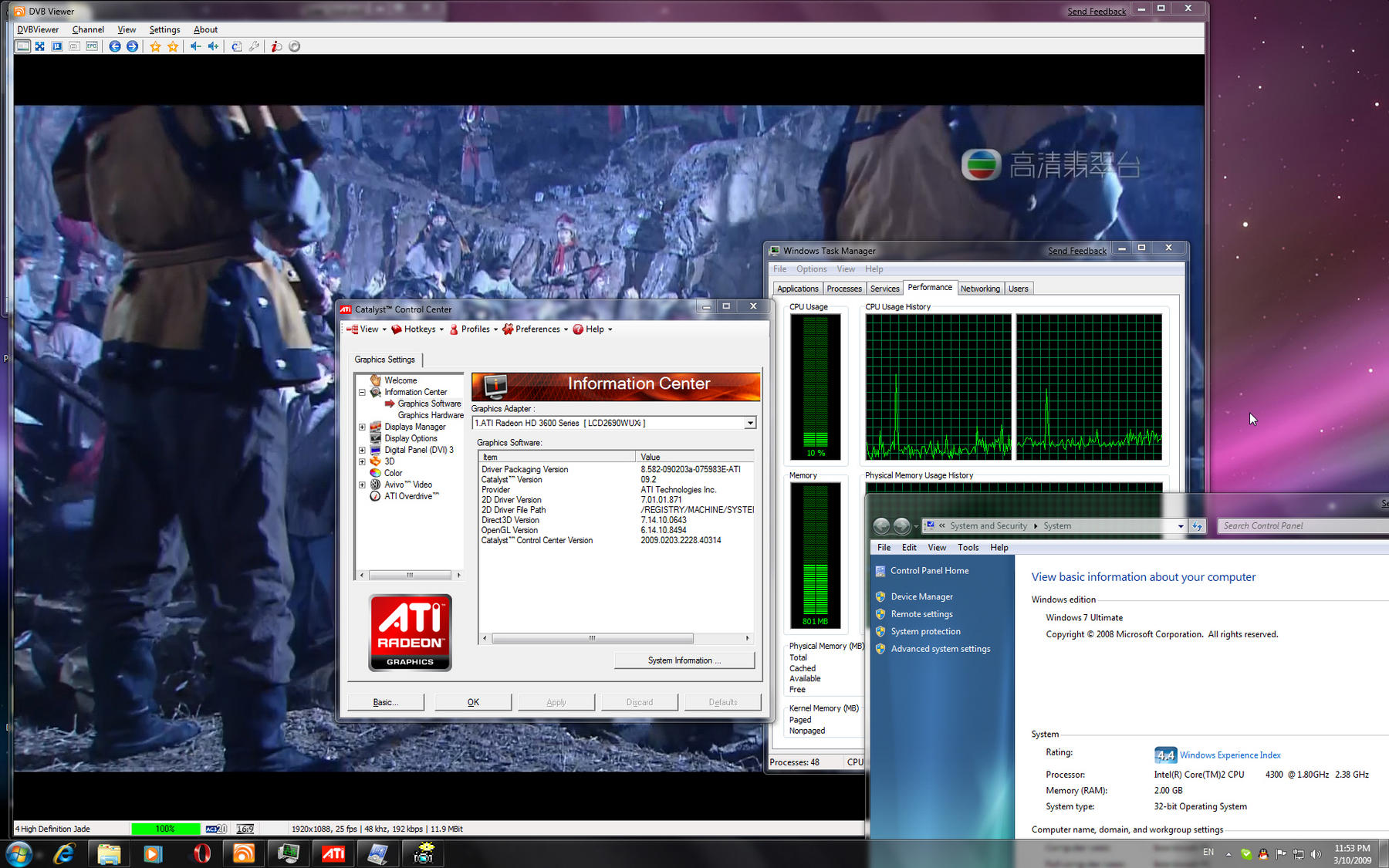The height and width of the screenshot is (868, 1389).
Task: Open the View dropdown in Catalyst Control Center
Action: (366, 329)
